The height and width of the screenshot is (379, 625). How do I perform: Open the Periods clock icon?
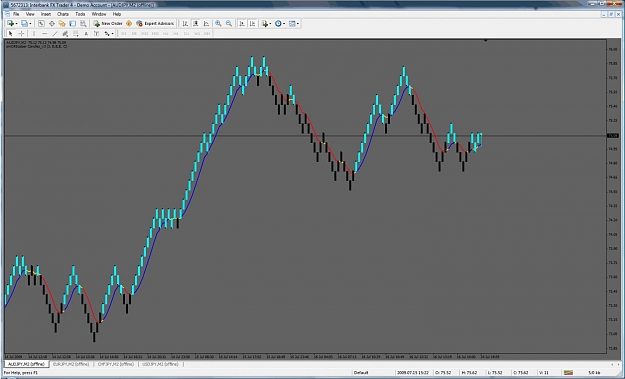(x=278, y=24)
